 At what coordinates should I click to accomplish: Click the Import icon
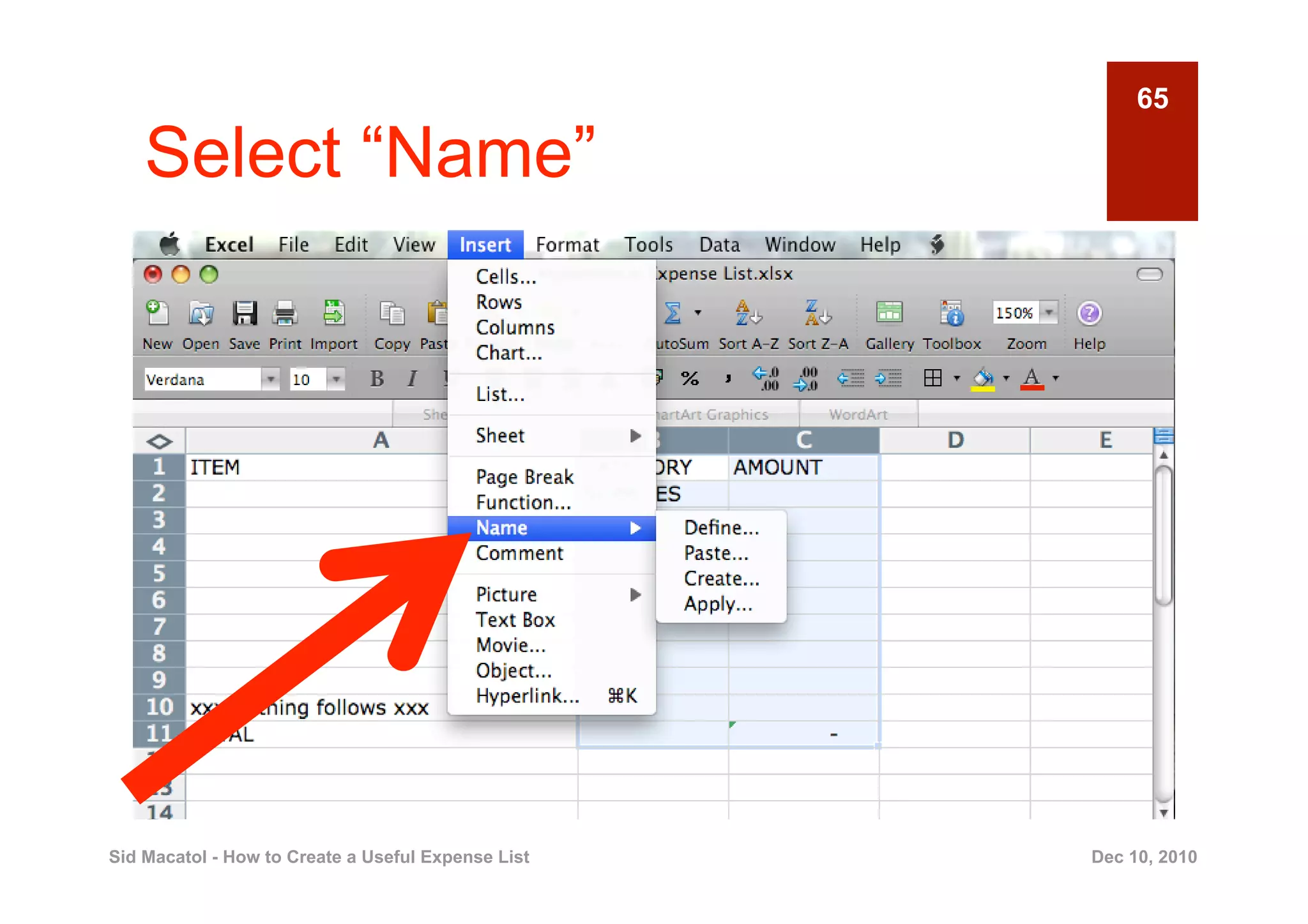(333, 313)
